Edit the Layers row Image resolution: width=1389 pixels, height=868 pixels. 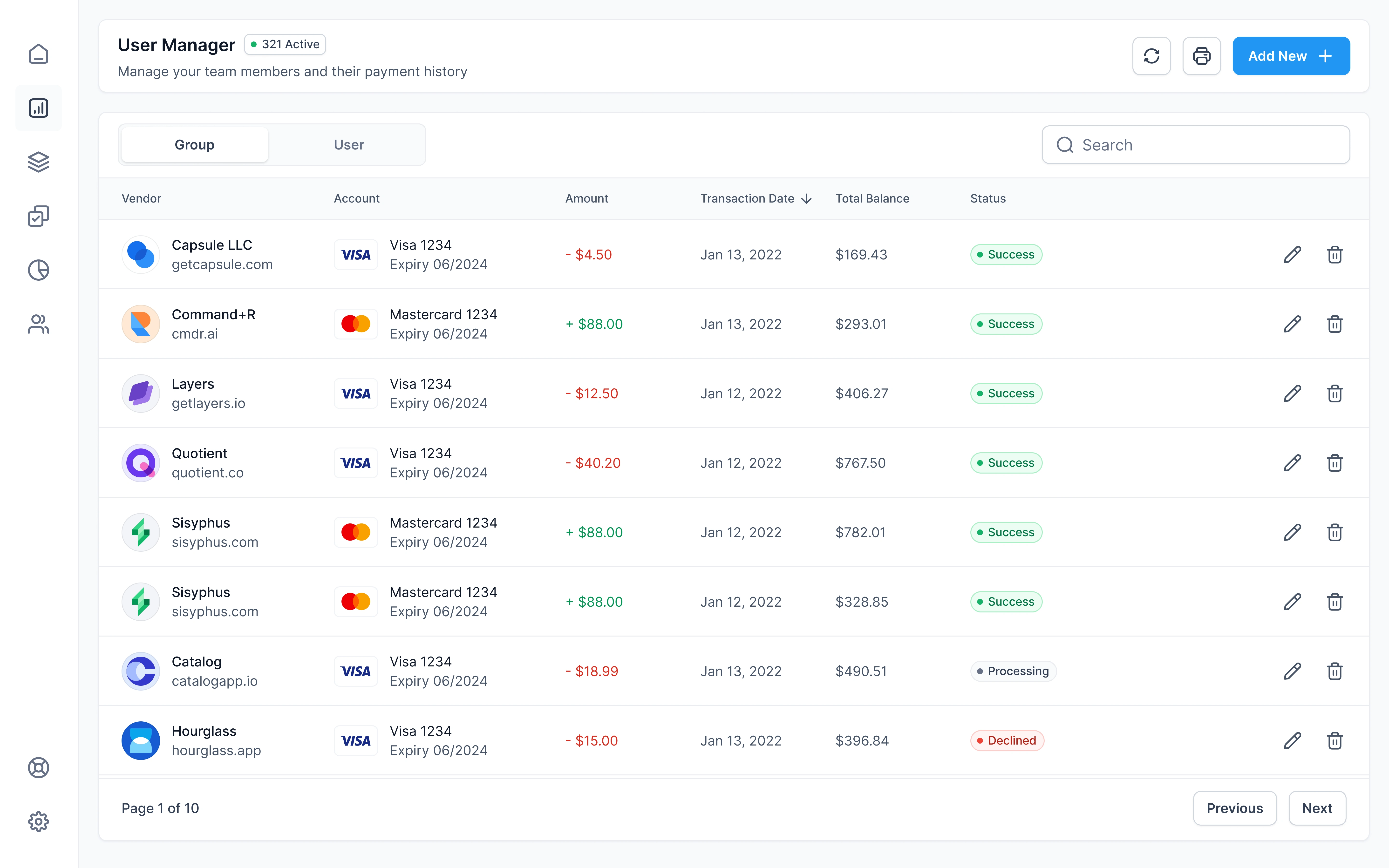tap(1293, 393)
